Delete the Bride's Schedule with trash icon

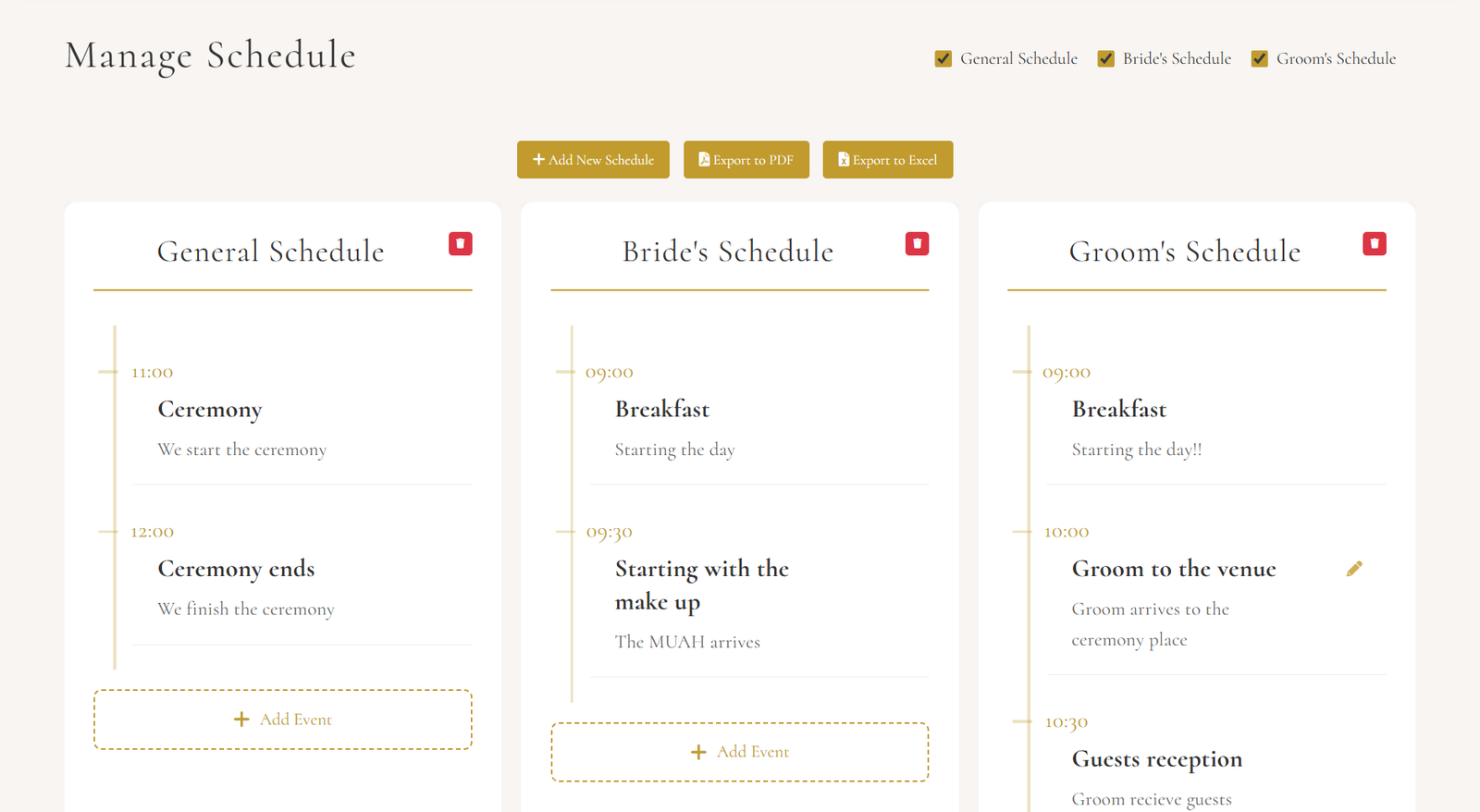coord(917,243)
